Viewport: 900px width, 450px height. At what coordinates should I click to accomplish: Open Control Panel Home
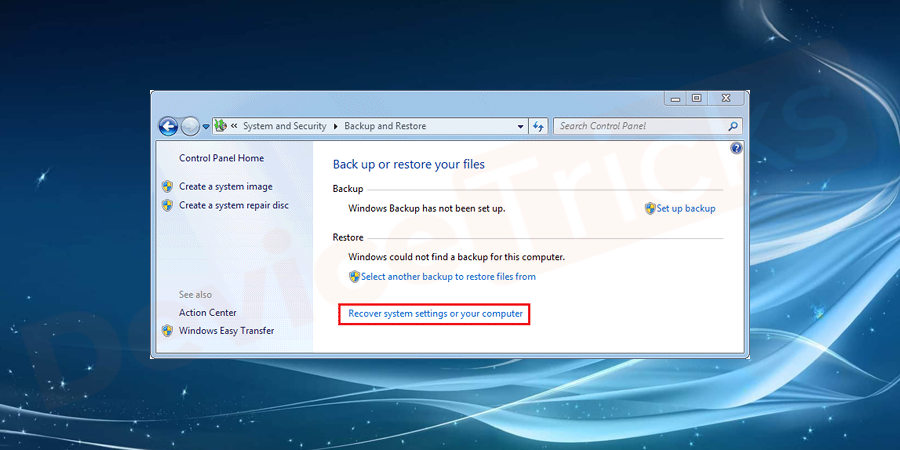click(222, 158)
